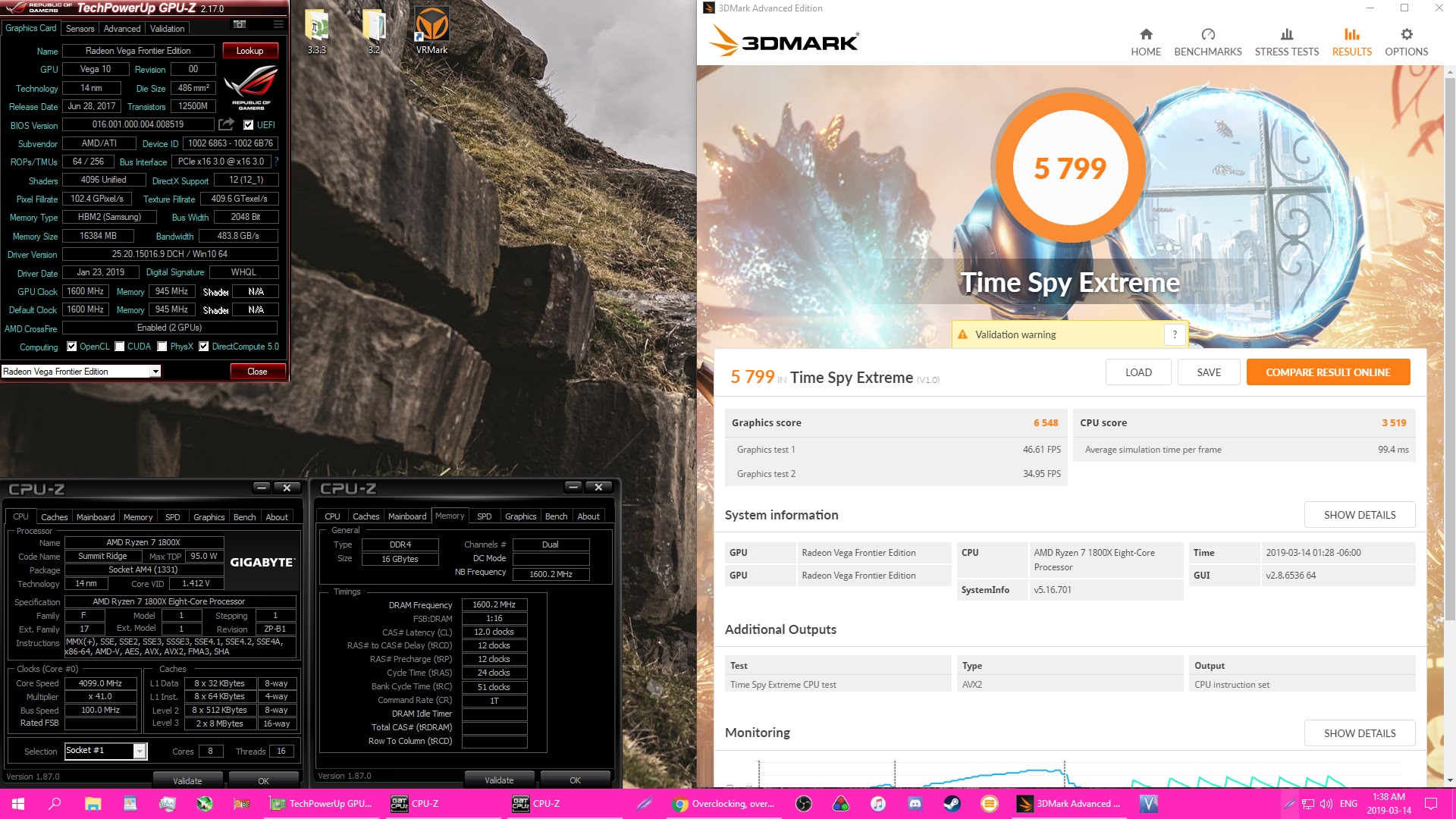The height and width of the screenshot is (819, 1456).
Task: Open Steam from the taskbar
Action: pos(952,804)
